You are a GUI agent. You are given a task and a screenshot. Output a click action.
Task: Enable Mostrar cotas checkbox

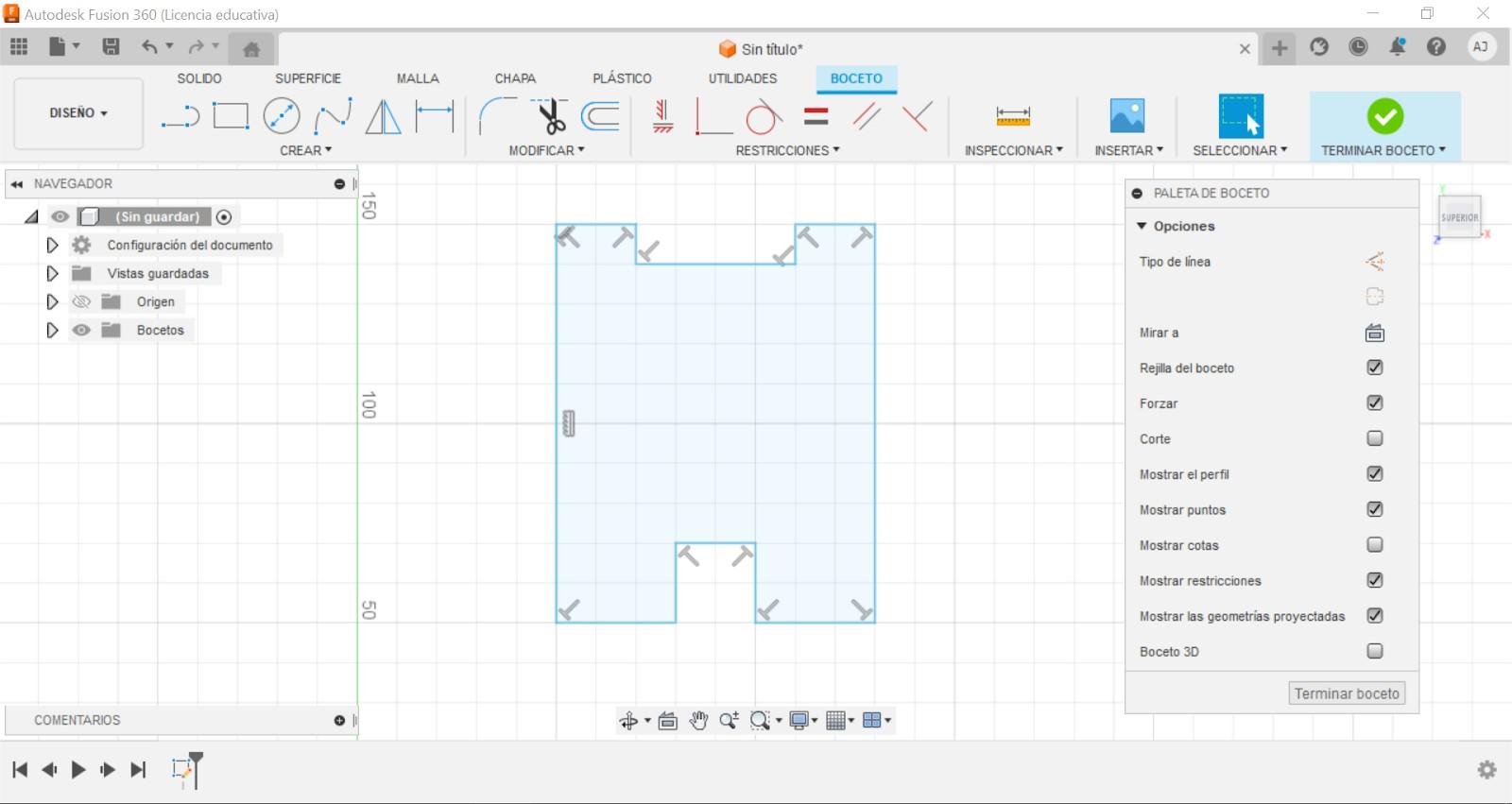[1375, 545]
